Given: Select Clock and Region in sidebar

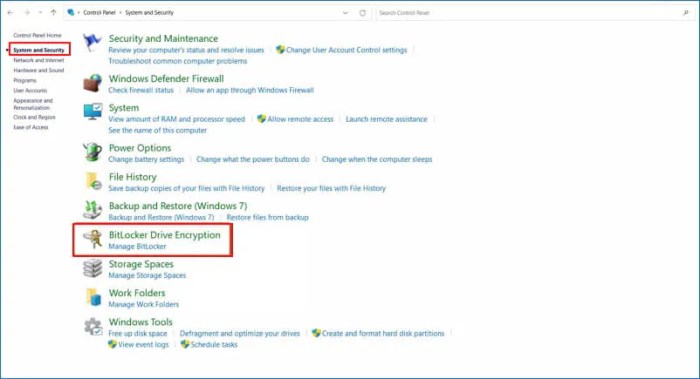Looking at the screenshot, I should [34, 117].
